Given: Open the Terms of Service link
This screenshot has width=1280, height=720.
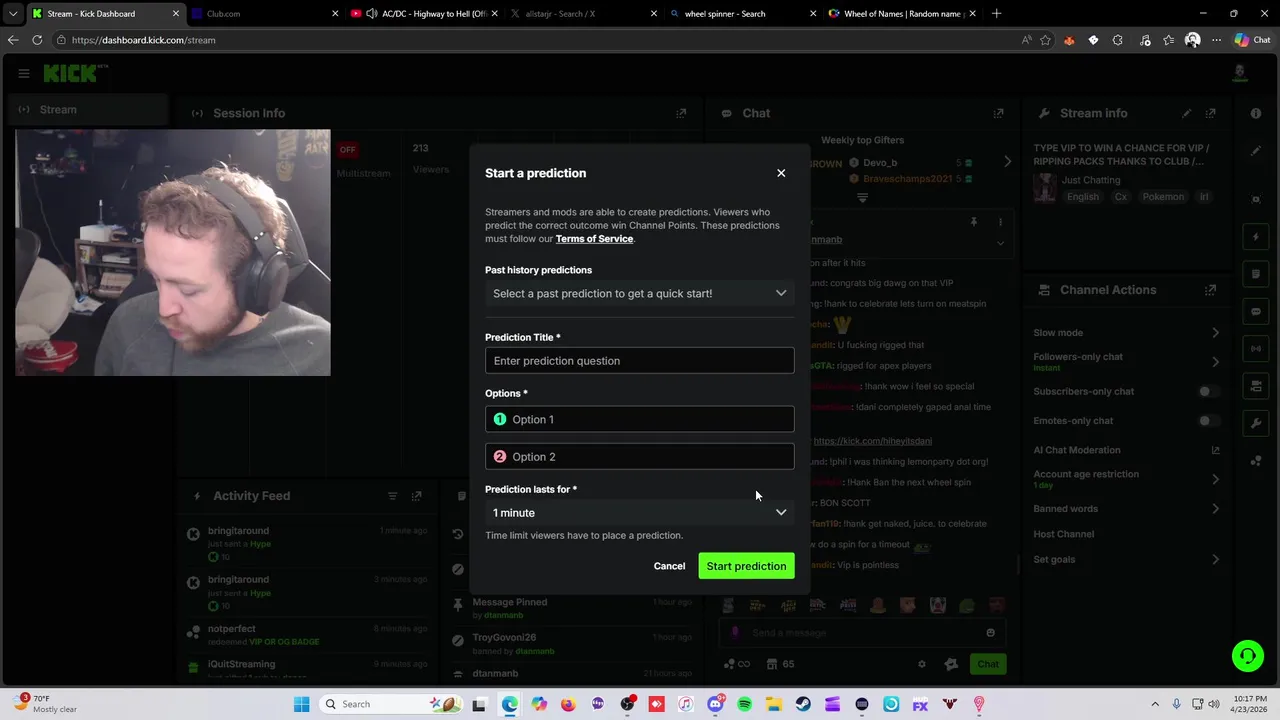Looking at the screenshot, I should 594,239.
